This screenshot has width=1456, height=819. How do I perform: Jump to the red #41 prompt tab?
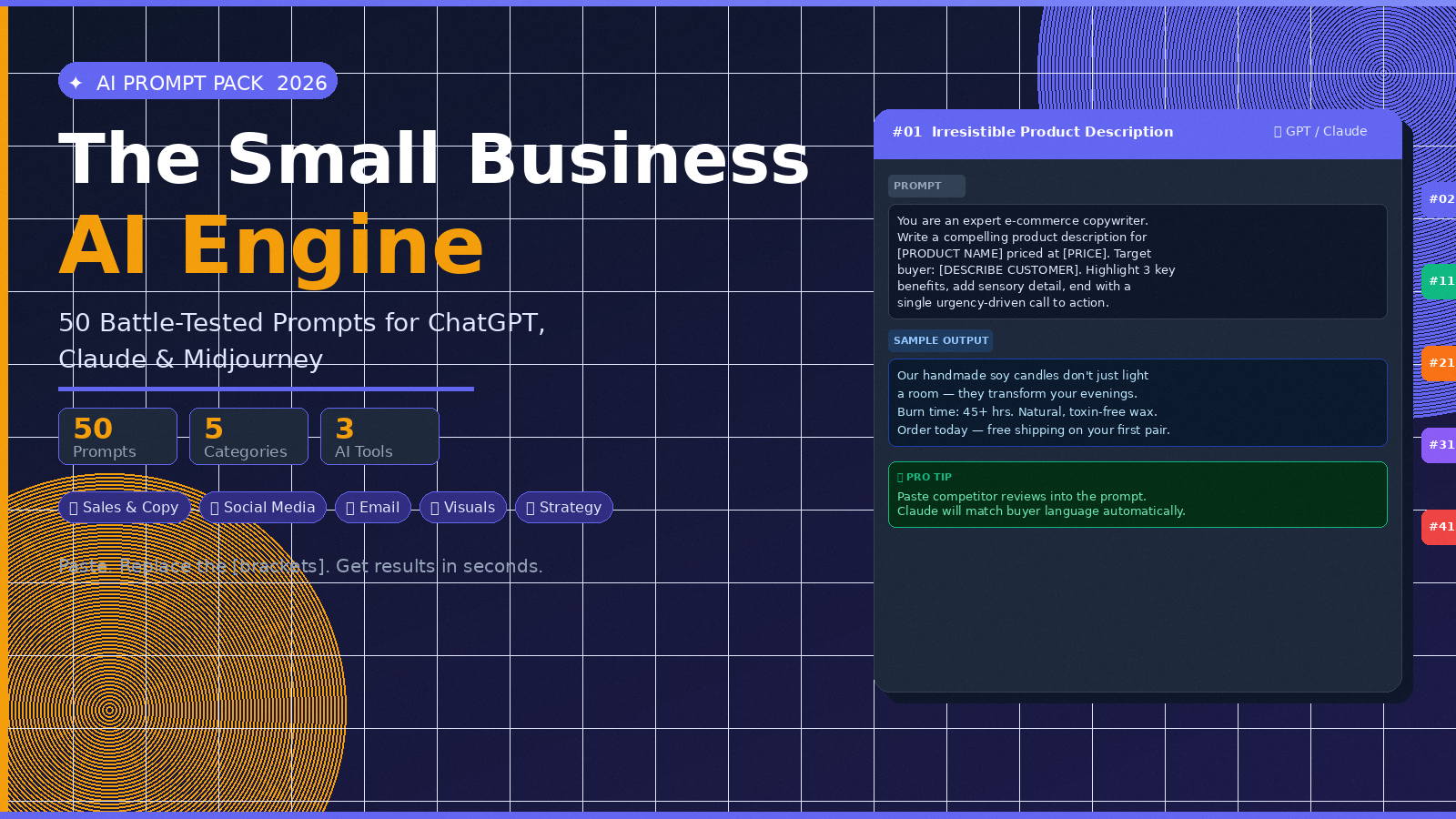click(1439, 527)
